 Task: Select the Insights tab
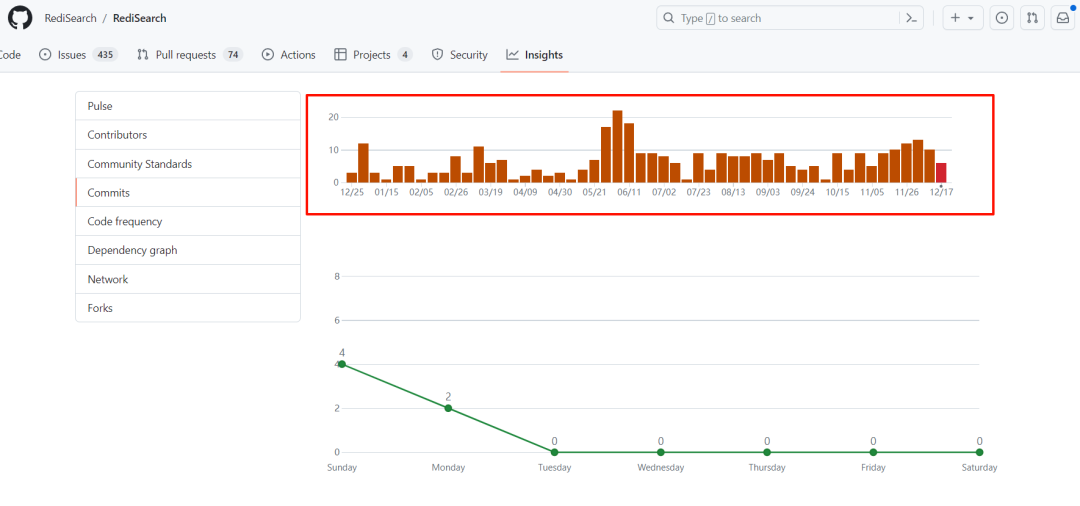[534, 55]
